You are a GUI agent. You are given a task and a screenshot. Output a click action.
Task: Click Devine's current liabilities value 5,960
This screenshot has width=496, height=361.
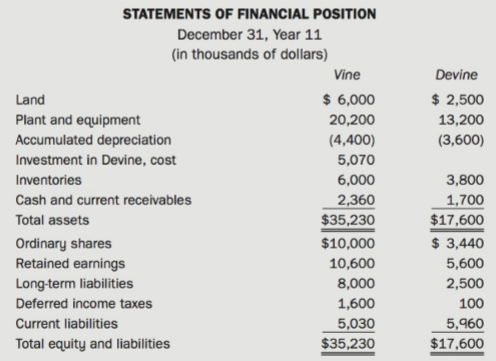465,324
